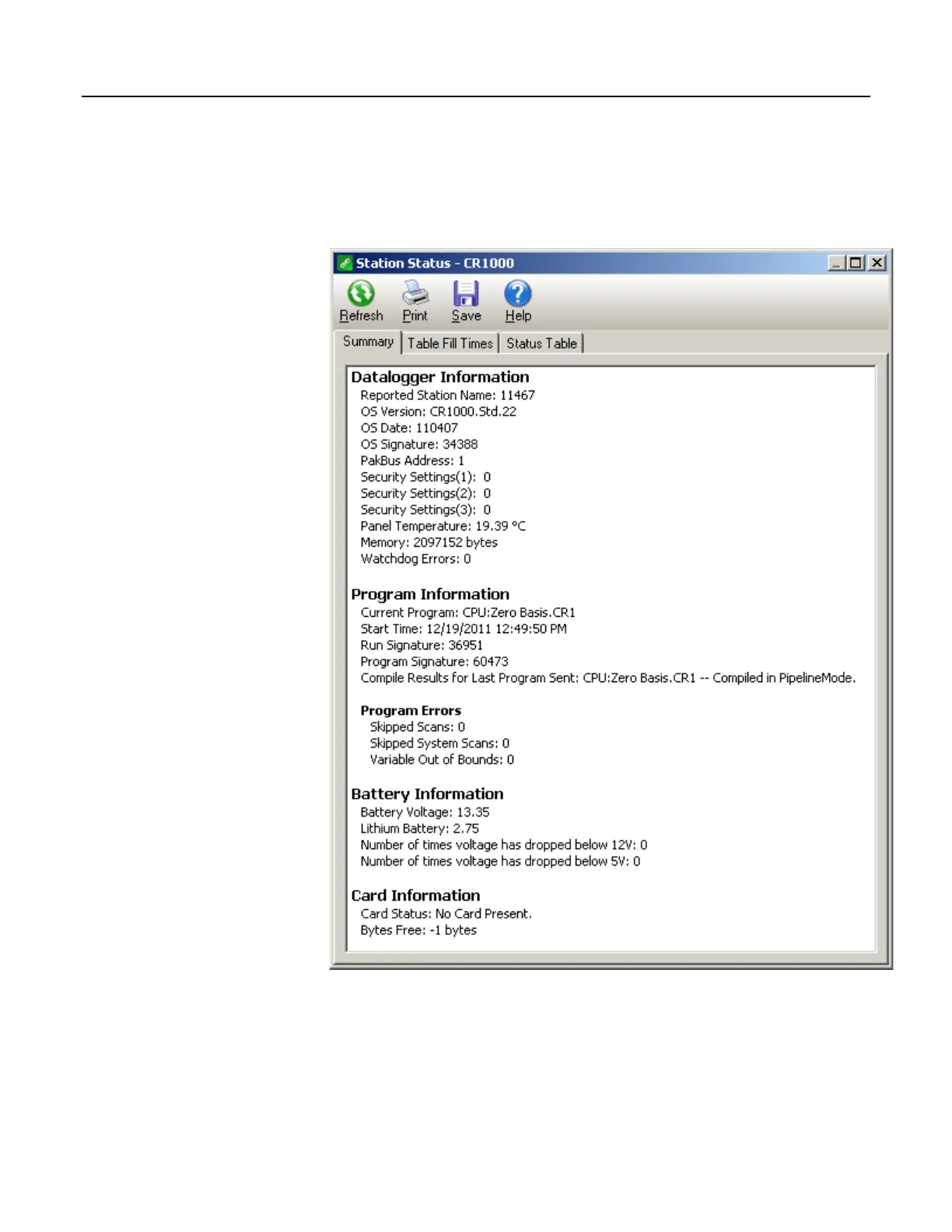Click Variable Out of Bounds: 0 line
952x1232 pixels.
pos(442,759)
